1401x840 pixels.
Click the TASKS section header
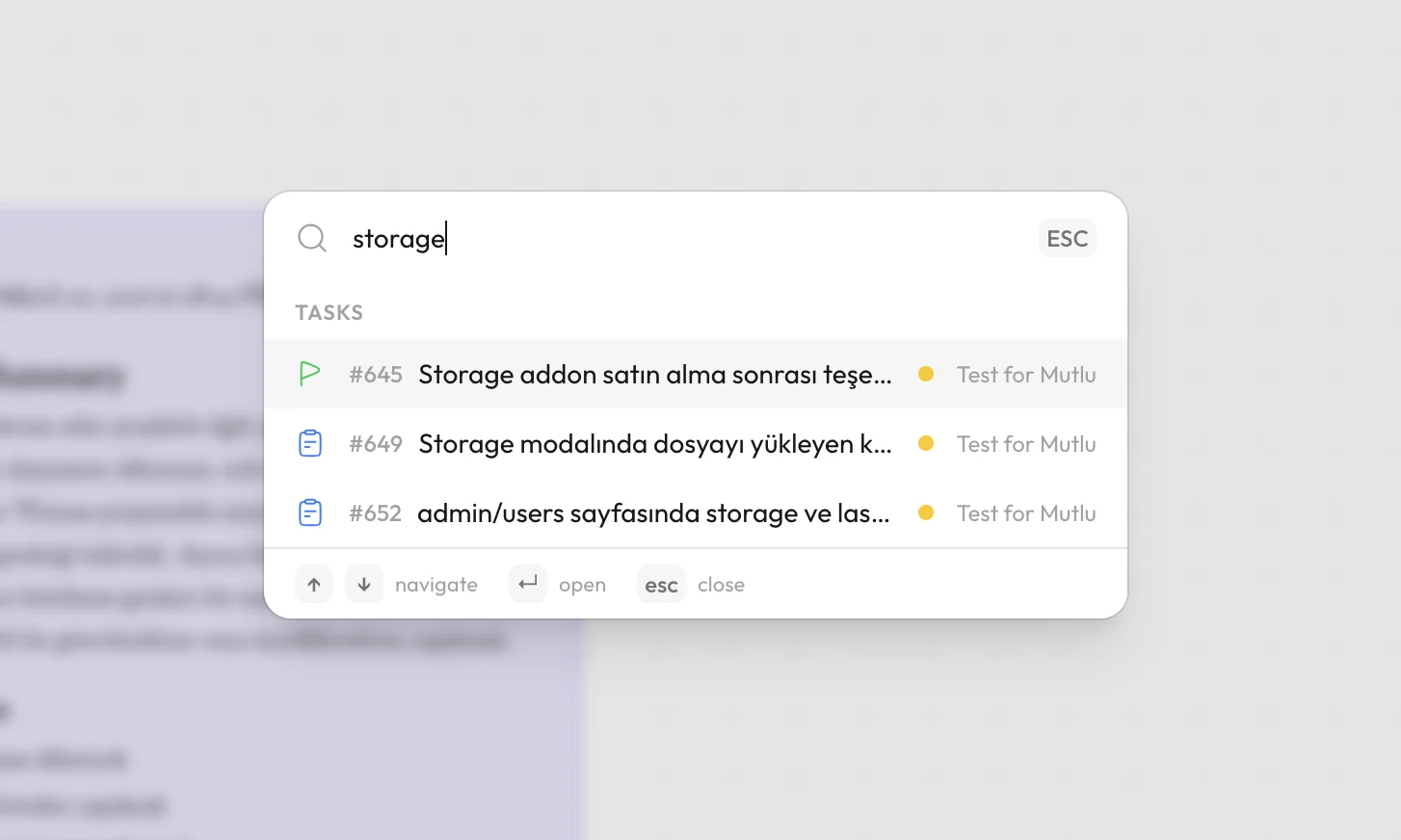330,312
